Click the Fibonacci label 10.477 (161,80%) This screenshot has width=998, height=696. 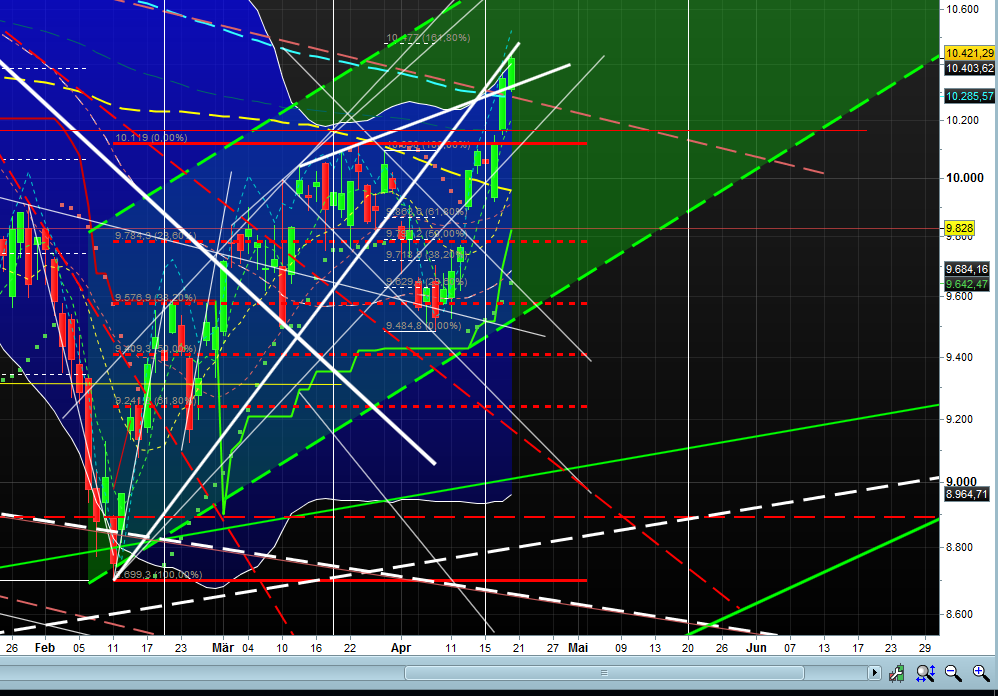click(x=428, y=38)
